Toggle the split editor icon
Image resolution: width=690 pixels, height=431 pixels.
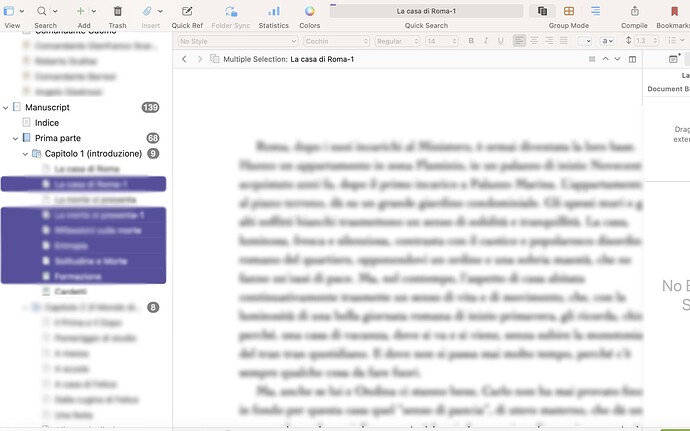pos(632,59)
